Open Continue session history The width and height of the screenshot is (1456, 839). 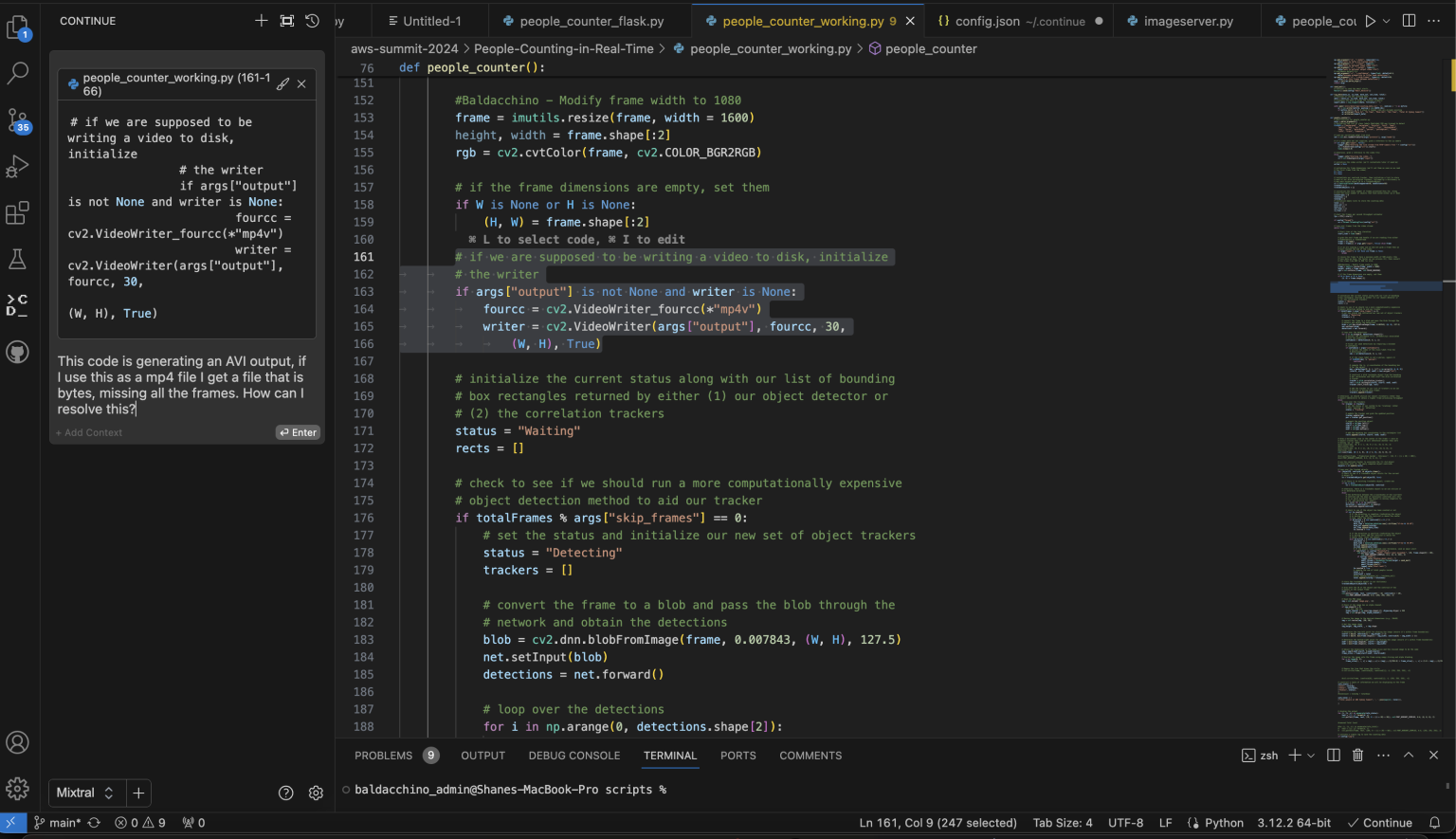[x=312, y=20]
